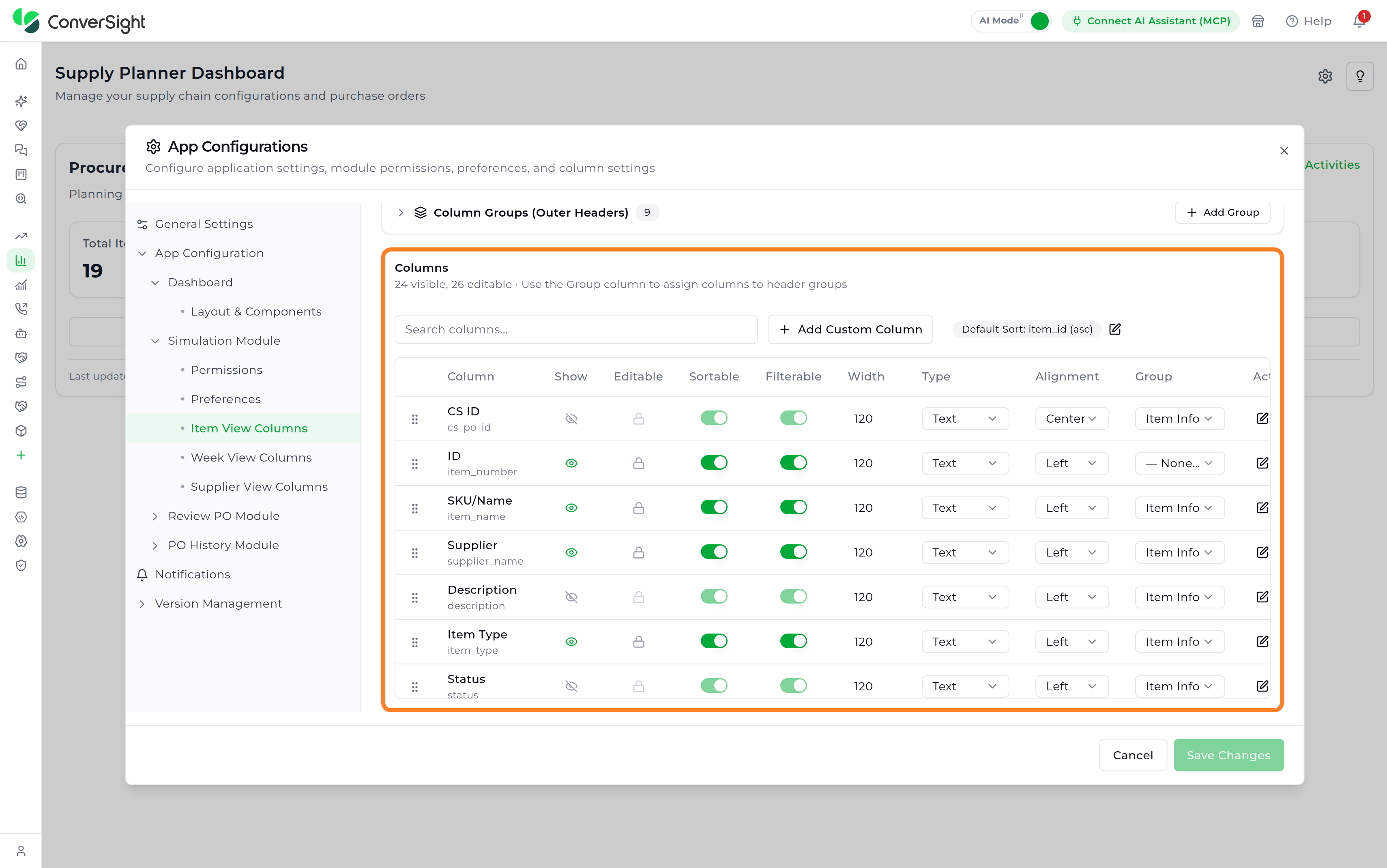Expand Version Management section

[142, 604]
